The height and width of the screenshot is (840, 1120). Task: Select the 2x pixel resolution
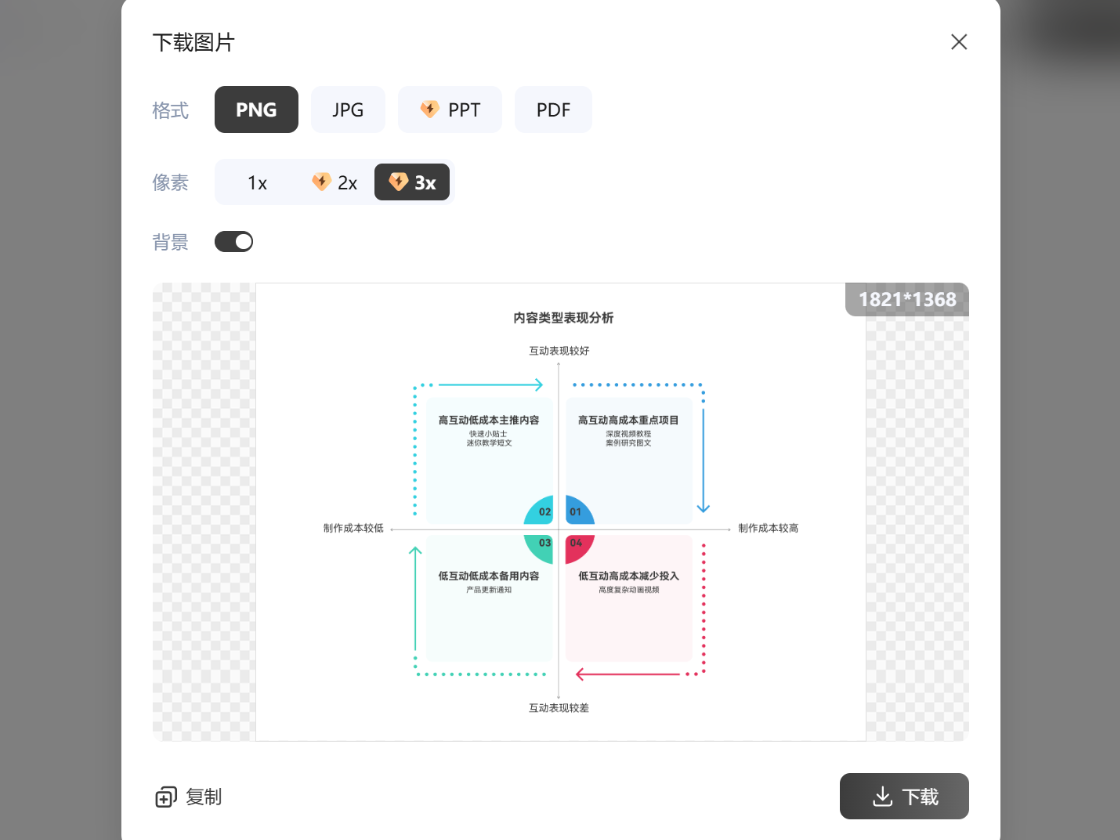point(336,182)
